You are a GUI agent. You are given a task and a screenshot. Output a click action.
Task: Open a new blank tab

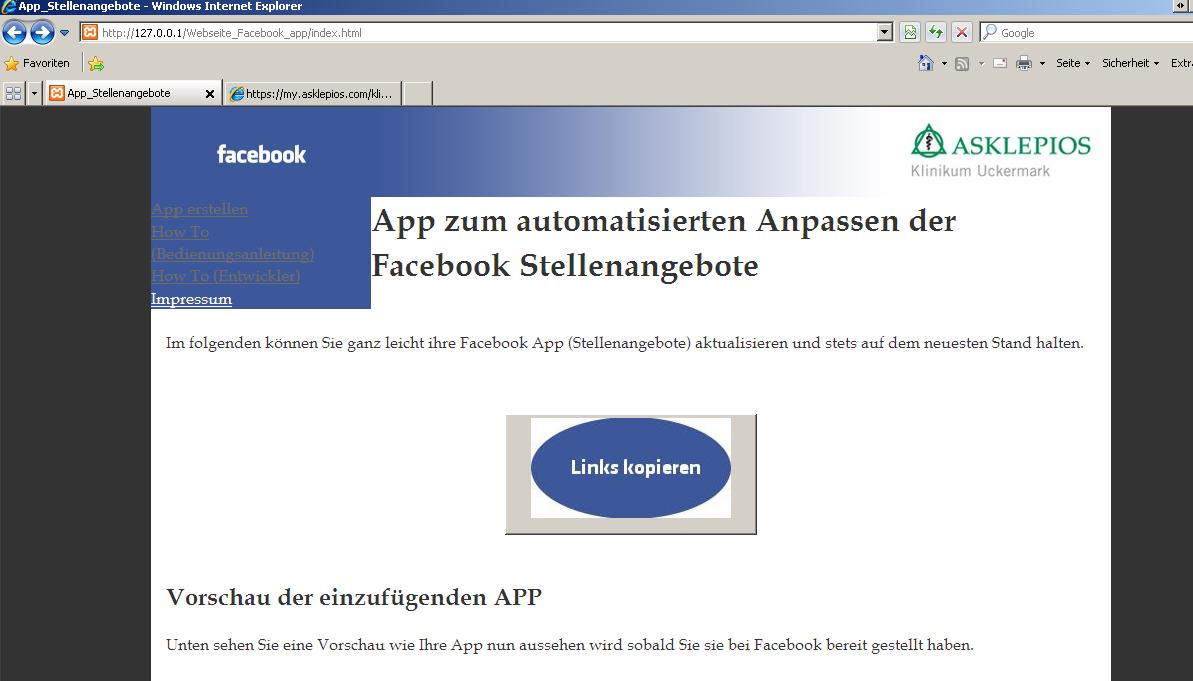pos(417,94)
